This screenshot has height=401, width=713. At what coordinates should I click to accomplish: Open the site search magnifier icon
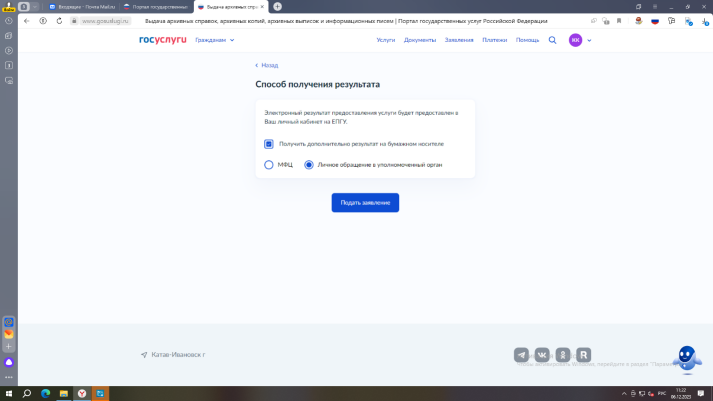[x=552, y=40]
